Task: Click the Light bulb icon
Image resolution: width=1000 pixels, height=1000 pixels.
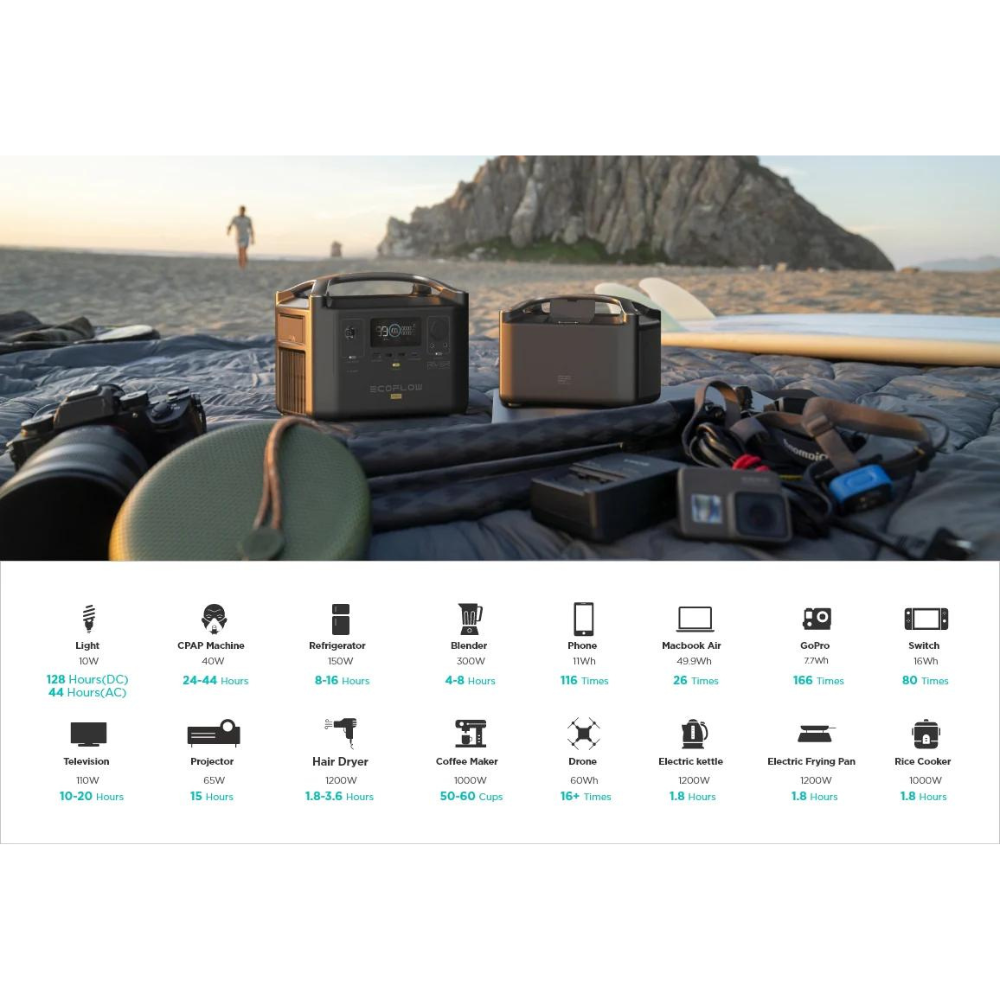Action: click(x=88, y=619)
